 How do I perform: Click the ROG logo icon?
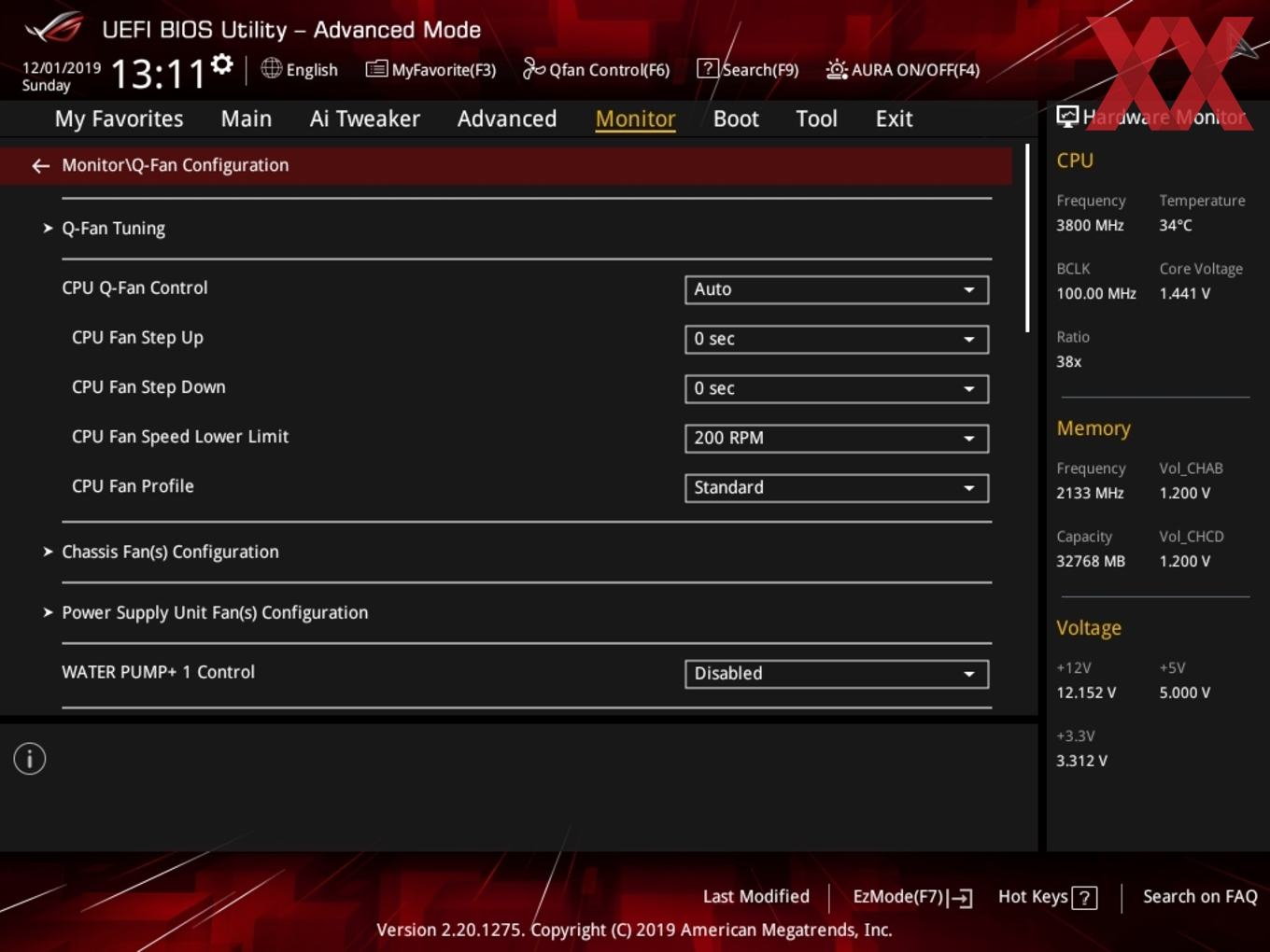[x=53, y=27]
